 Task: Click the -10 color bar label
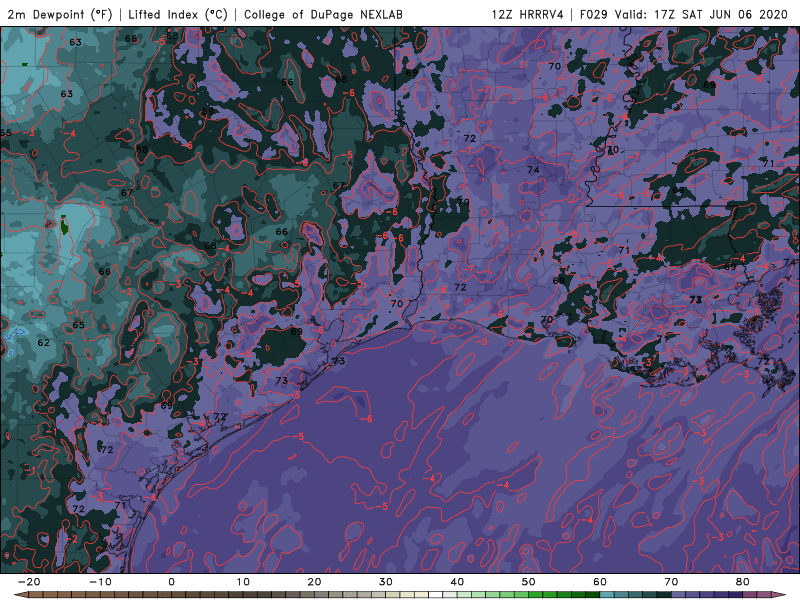coord(100,582)
